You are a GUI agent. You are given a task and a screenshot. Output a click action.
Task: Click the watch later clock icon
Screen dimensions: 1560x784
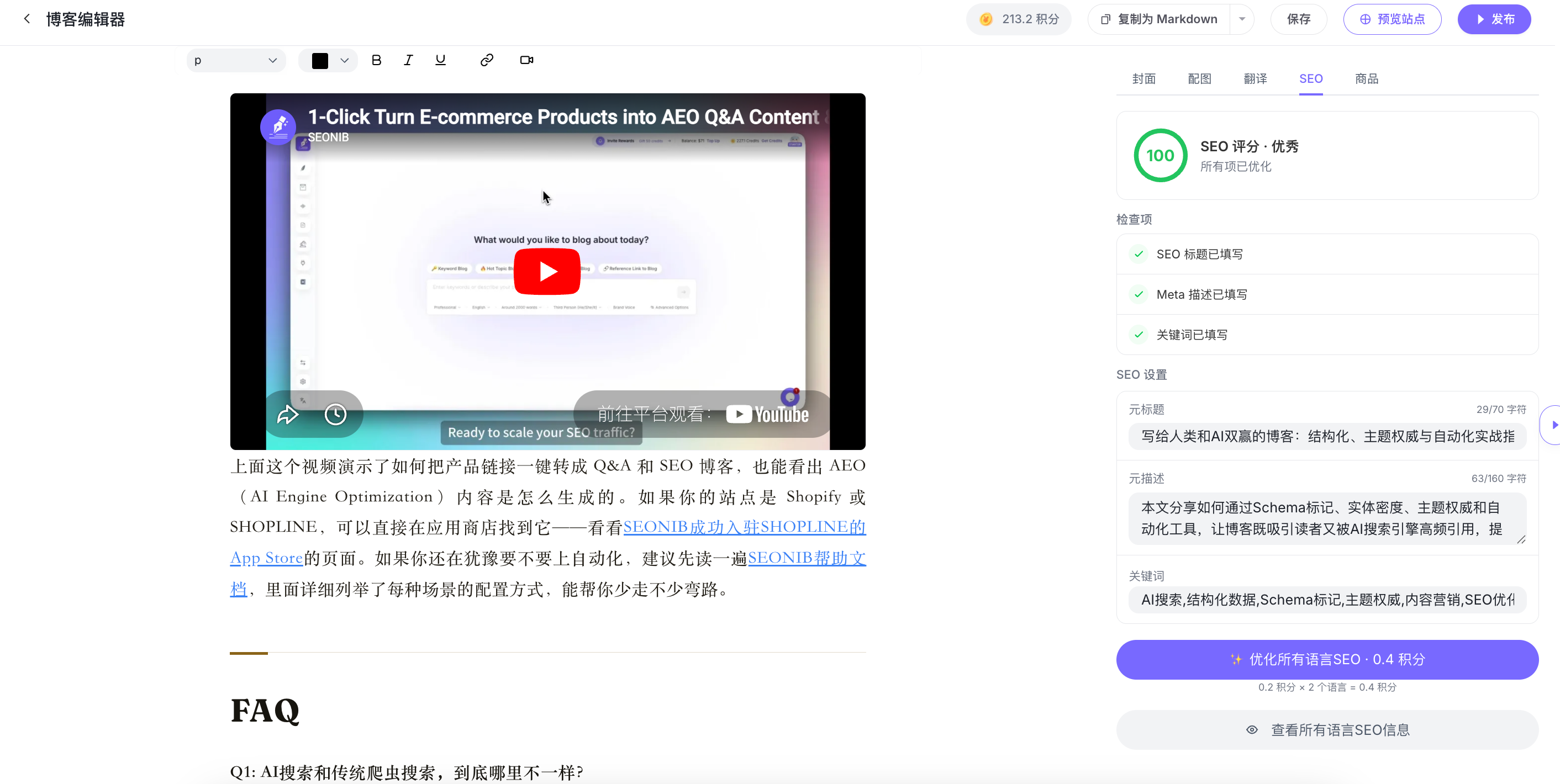click(x=335, y=415)
